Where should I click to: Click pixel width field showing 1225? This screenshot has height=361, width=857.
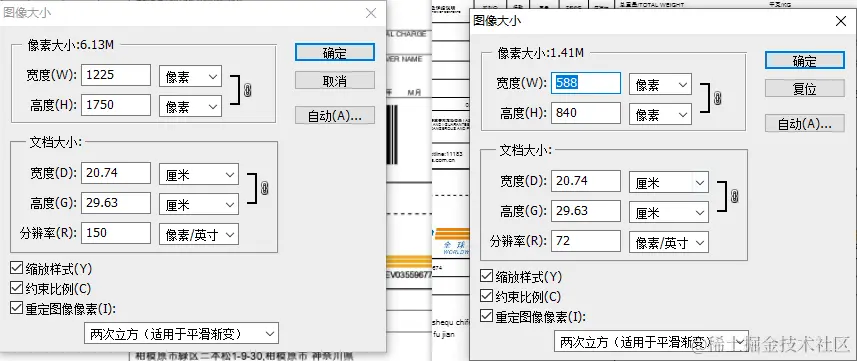click(x=116, y=75)
